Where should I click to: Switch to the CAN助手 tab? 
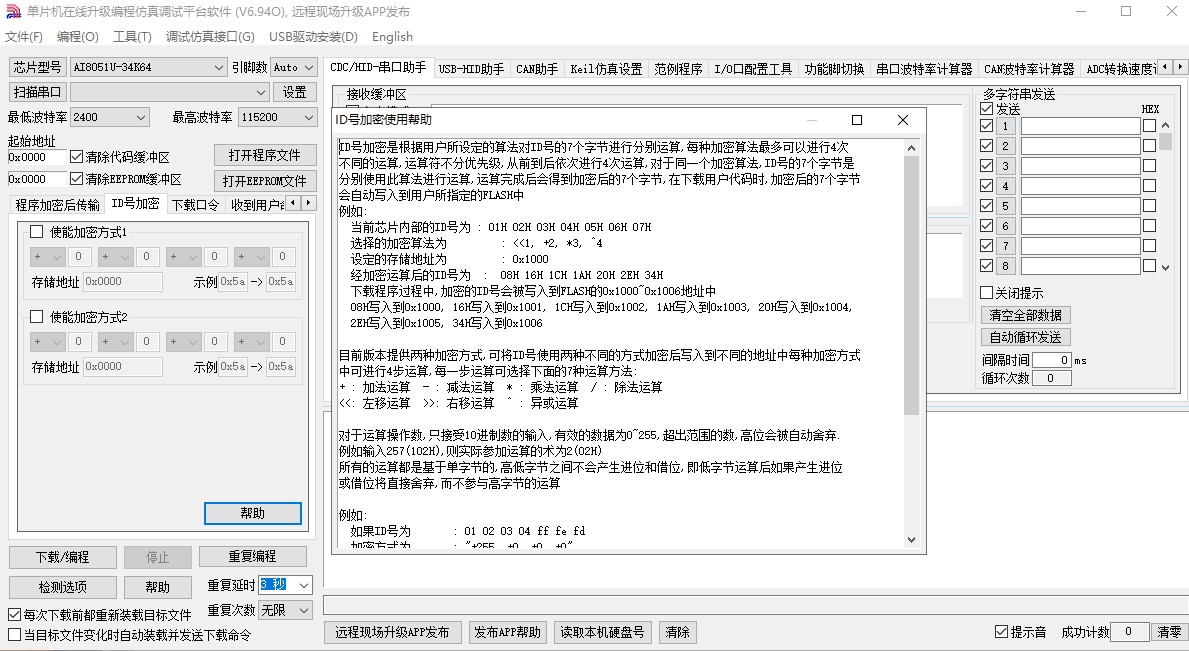click(x=537, y=69)
